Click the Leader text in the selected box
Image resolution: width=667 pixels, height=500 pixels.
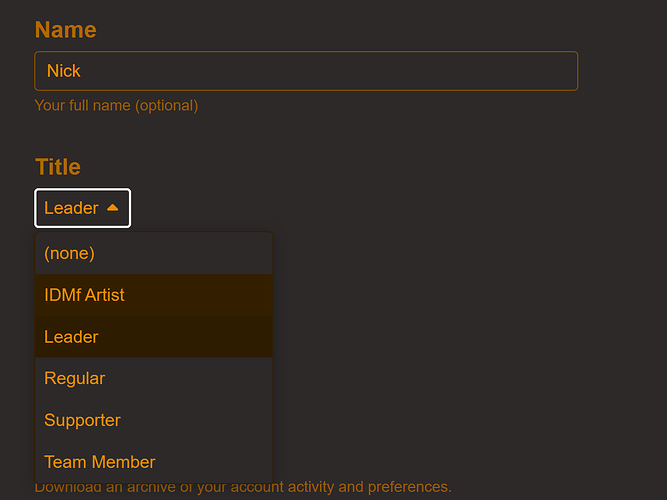tap(70, 208)
